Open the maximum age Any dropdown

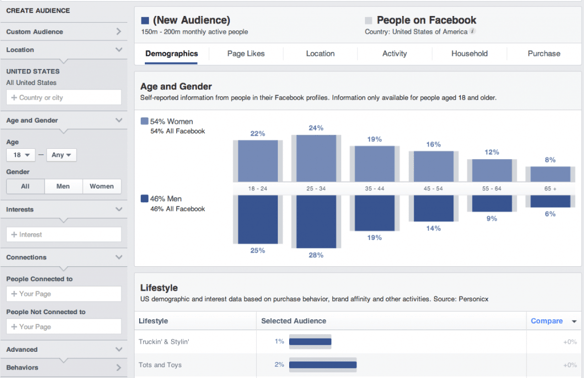(61, 155)
